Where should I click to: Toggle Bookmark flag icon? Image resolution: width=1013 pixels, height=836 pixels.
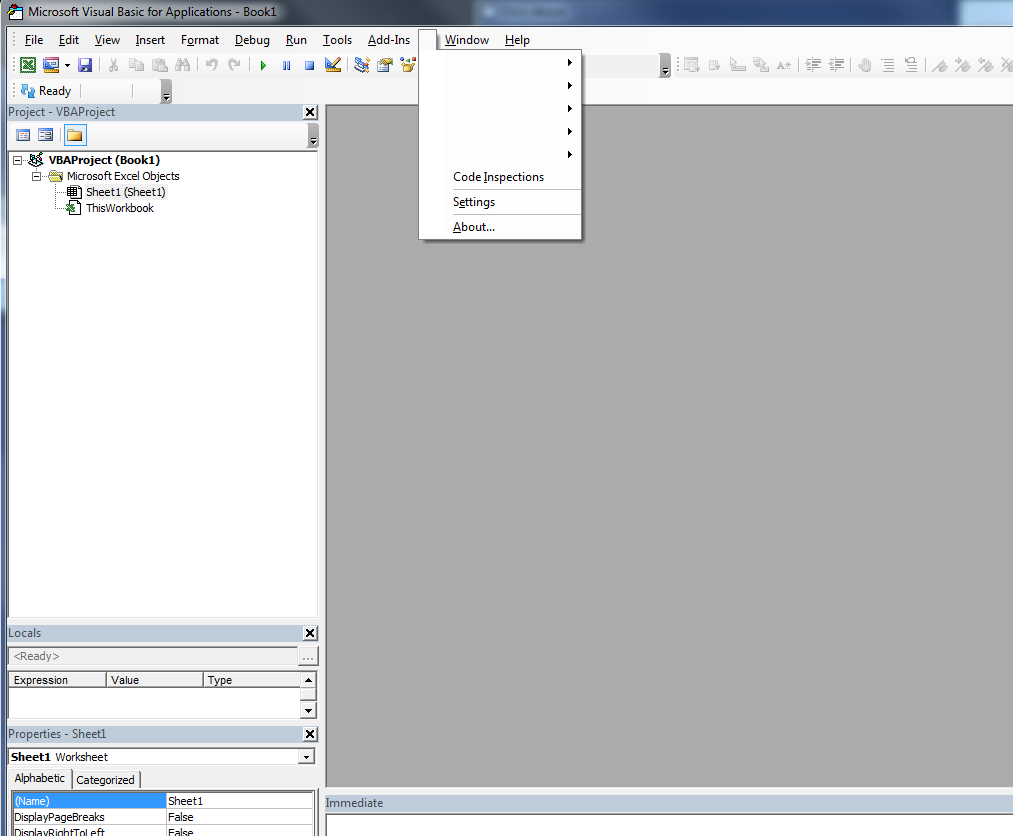(x=940, y=65)
